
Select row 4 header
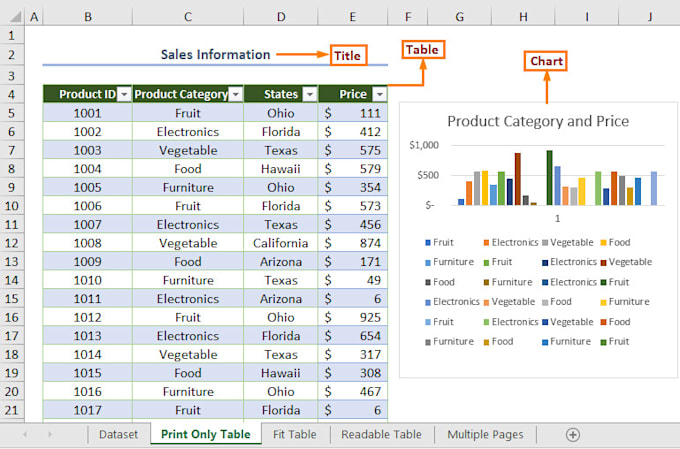[x=12, y=94]
